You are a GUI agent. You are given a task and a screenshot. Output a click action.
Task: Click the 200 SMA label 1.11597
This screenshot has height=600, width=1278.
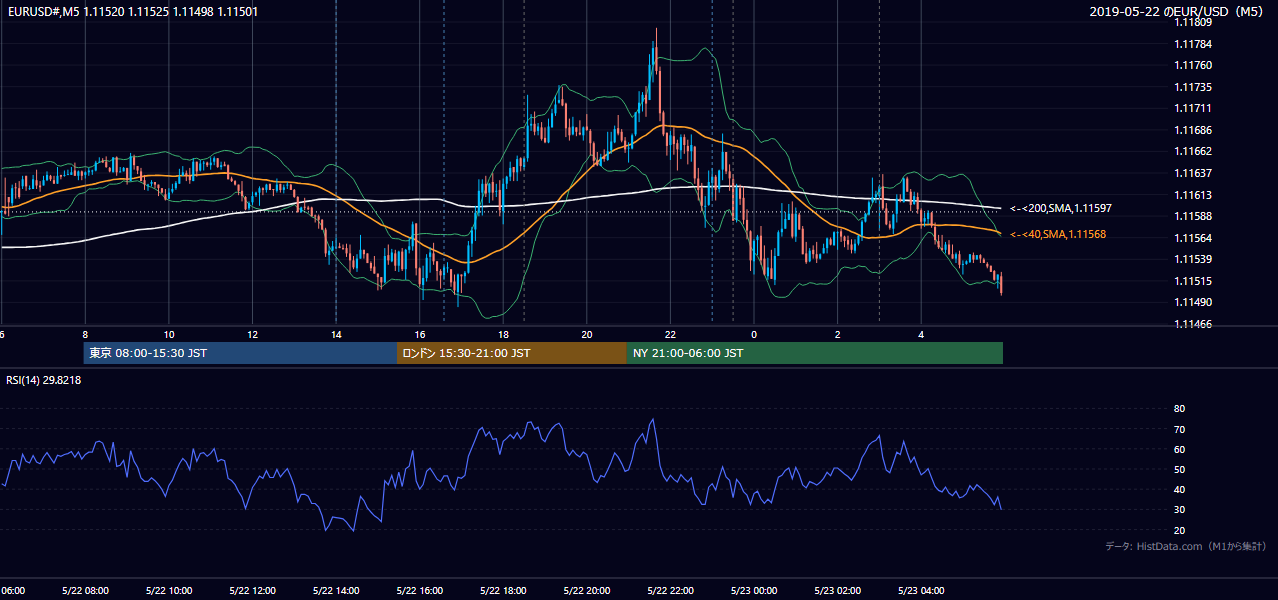click(x=1061, y=208)
